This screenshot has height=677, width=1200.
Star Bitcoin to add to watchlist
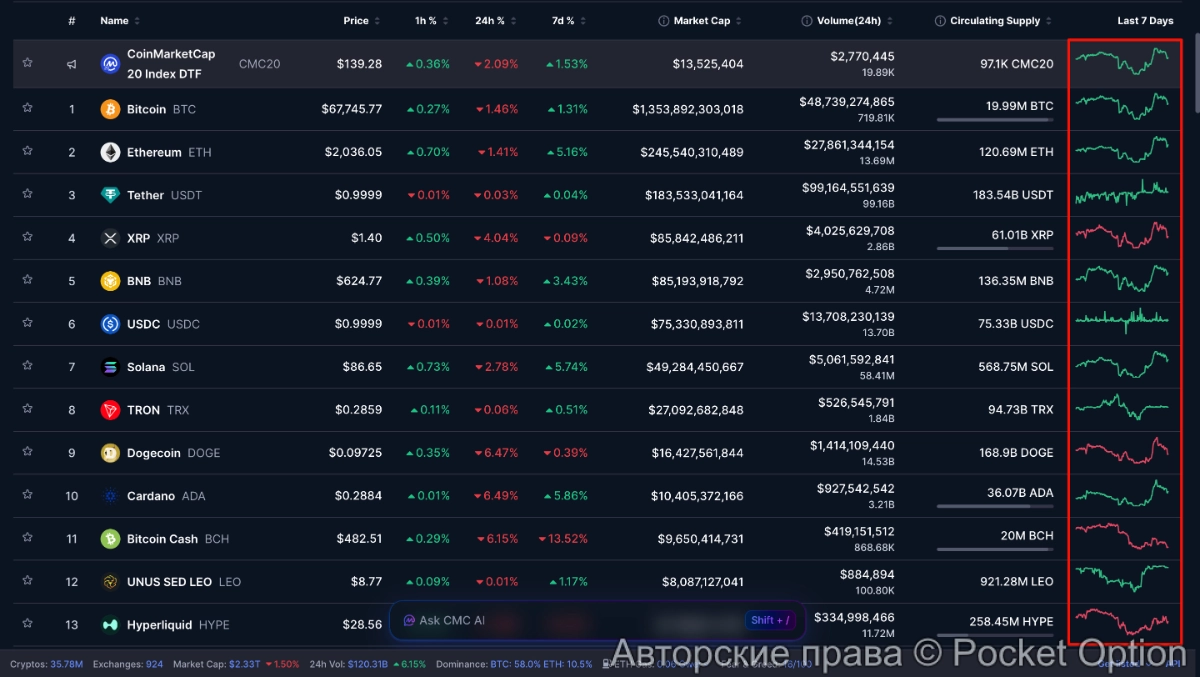(28, 108)
